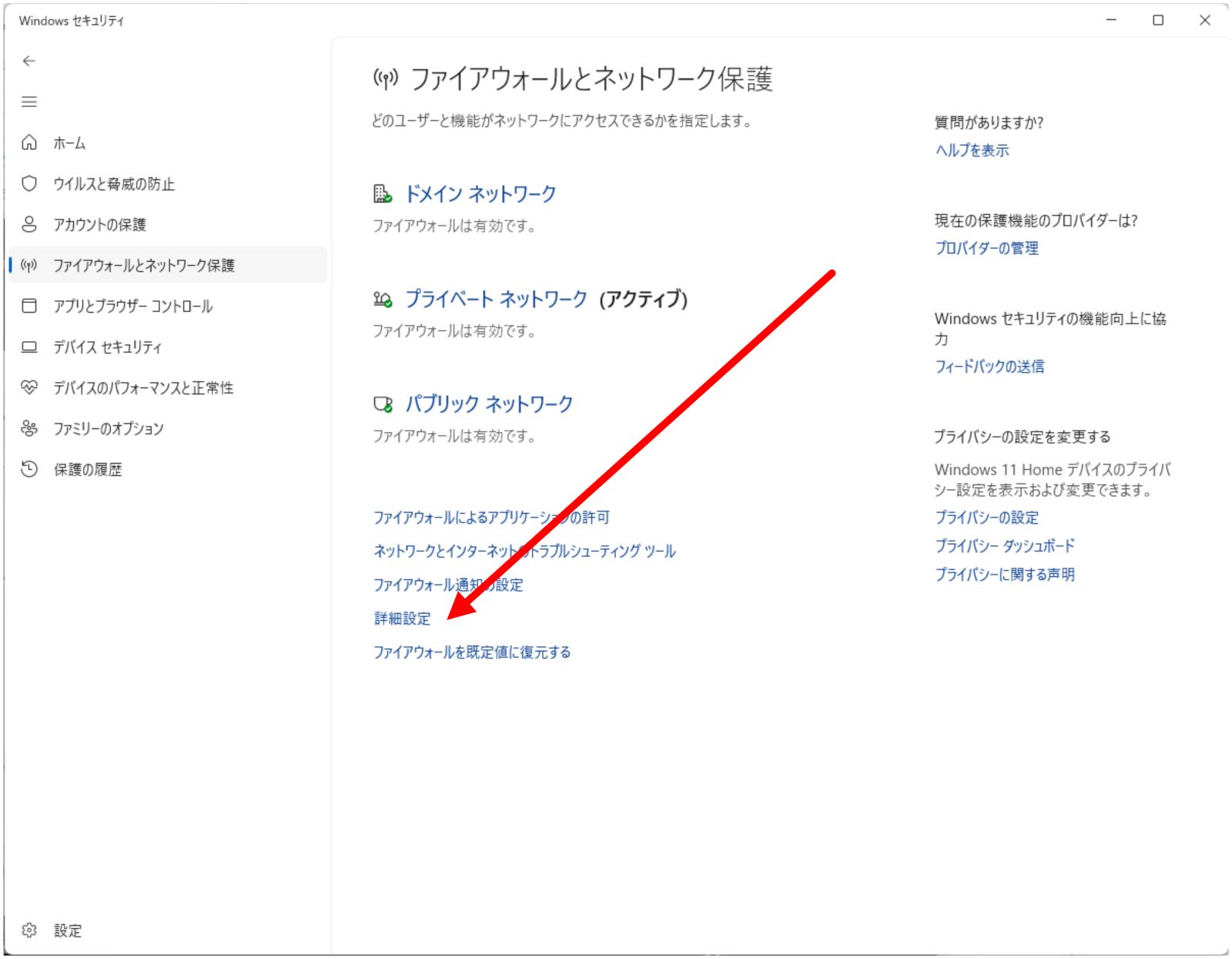Toggle the hamburger navigation menu
1232x959 pixels.
[29, 102]
